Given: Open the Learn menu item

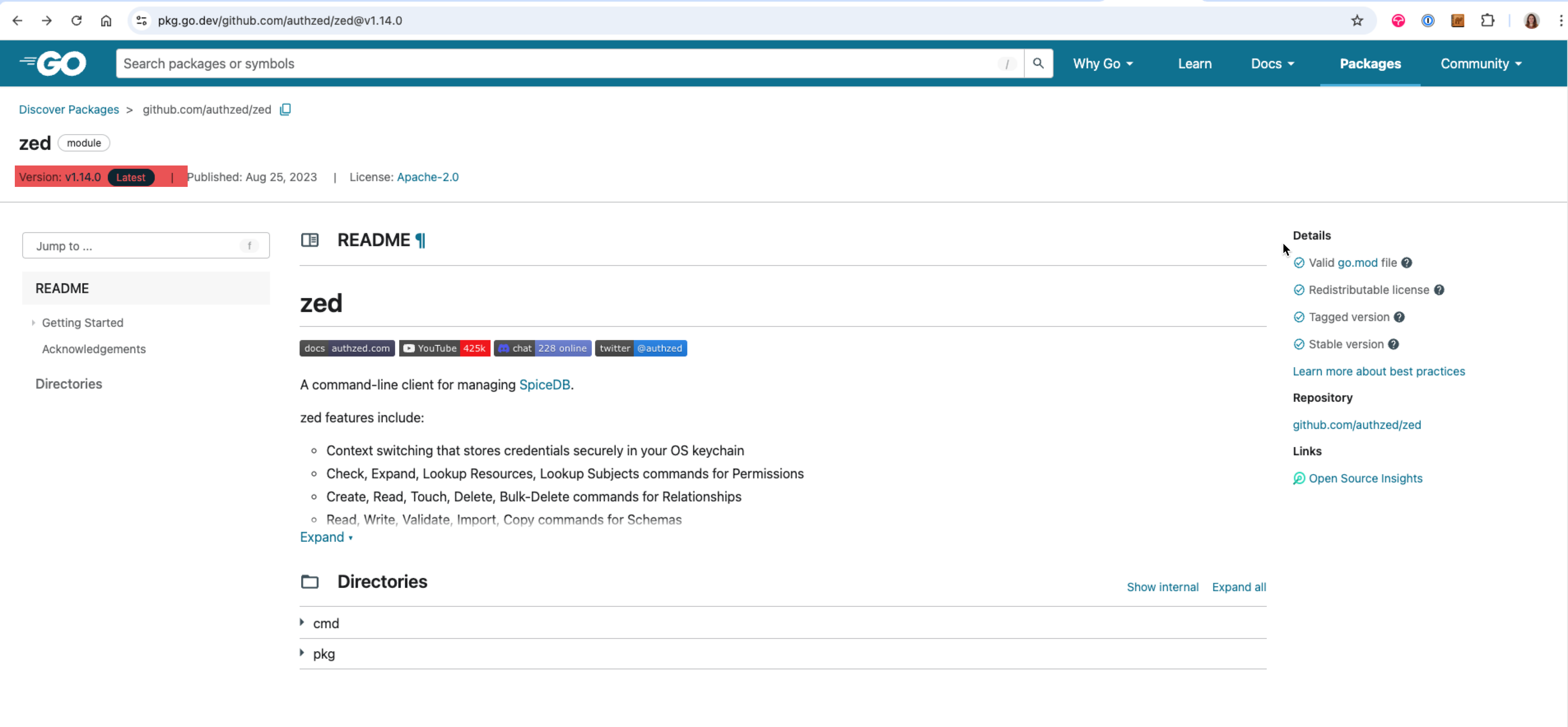Looking at the screenshot, I should (x=1194, y=64).
